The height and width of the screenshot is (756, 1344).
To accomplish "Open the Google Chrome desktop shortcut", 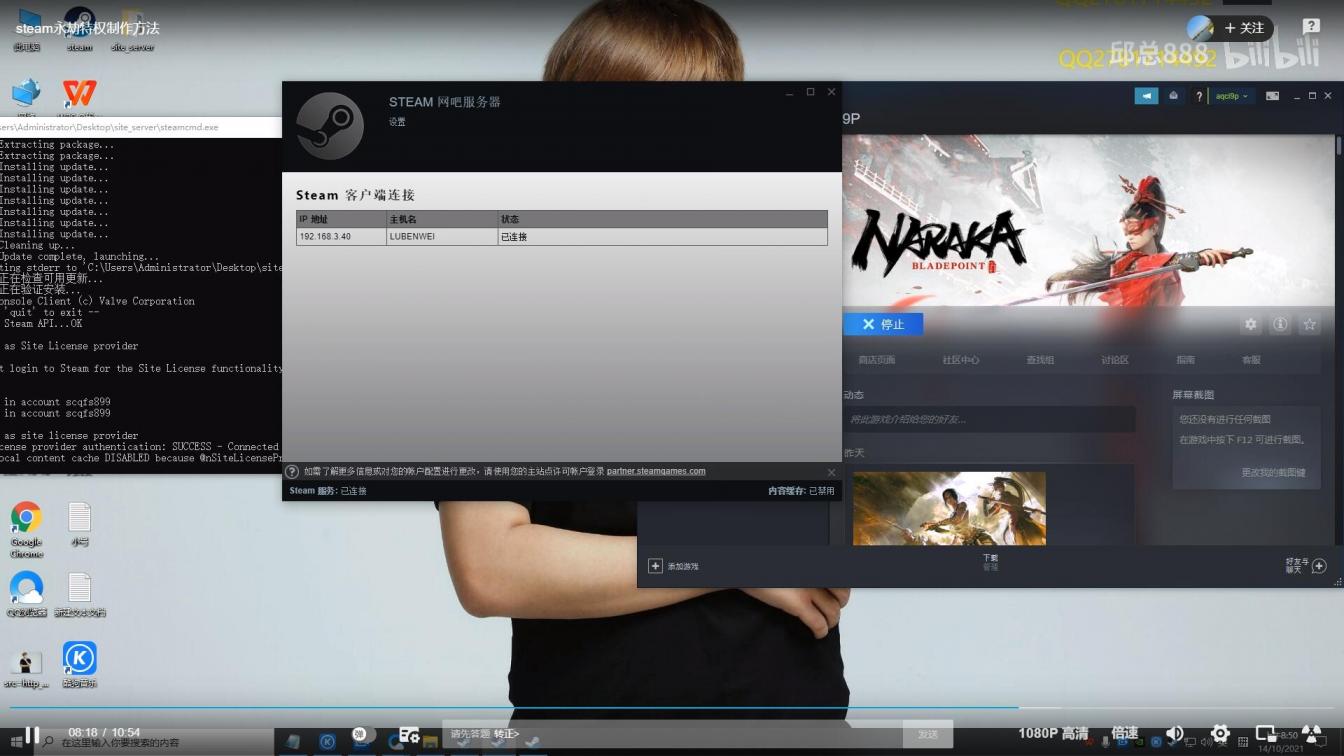I will pos(27,530).
